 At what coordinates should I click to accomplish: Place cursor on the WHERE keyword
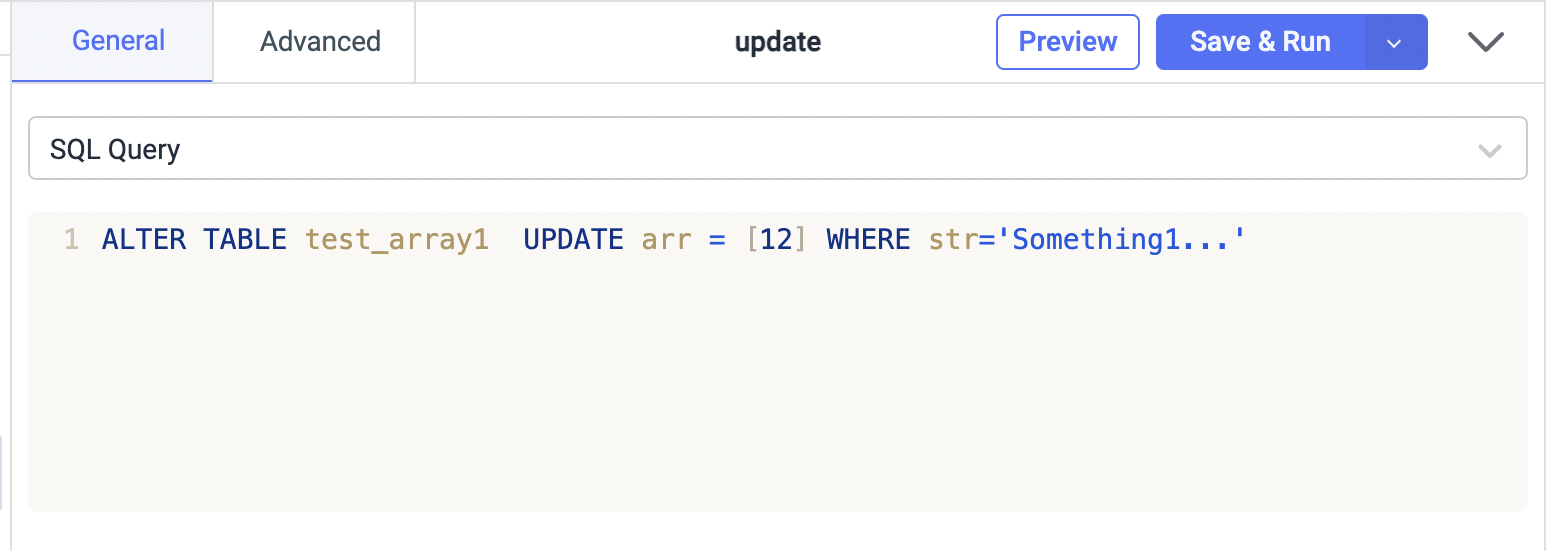pyautogui.click(x=868, y=240)
